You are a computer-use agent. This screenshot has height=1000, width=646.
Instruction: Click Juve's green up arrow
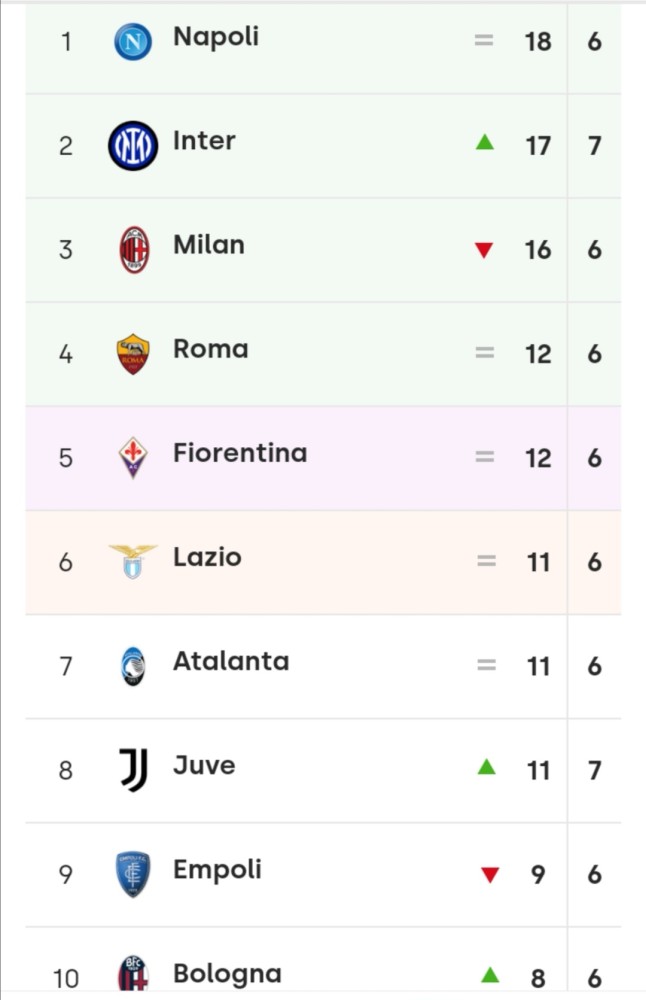tap(487, 767)
